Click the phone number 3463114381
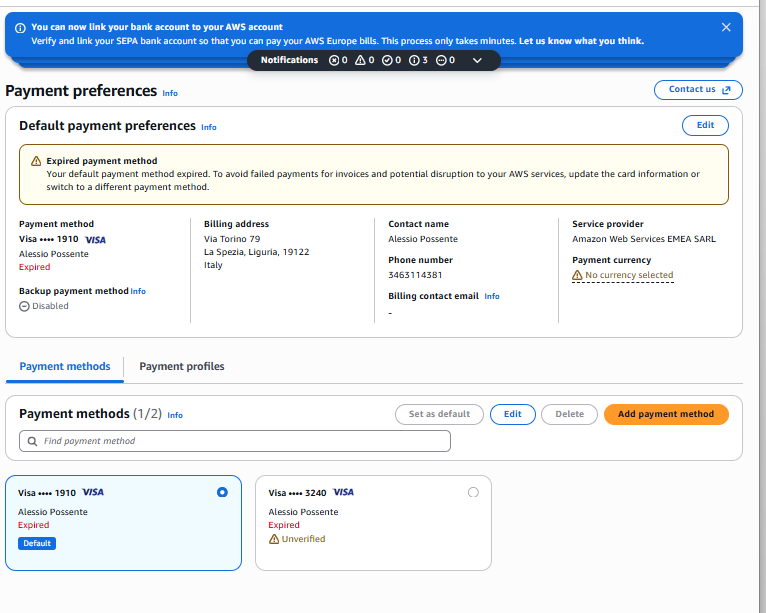The width and height of the screenshot is (766, 613). tap(415, 275)
